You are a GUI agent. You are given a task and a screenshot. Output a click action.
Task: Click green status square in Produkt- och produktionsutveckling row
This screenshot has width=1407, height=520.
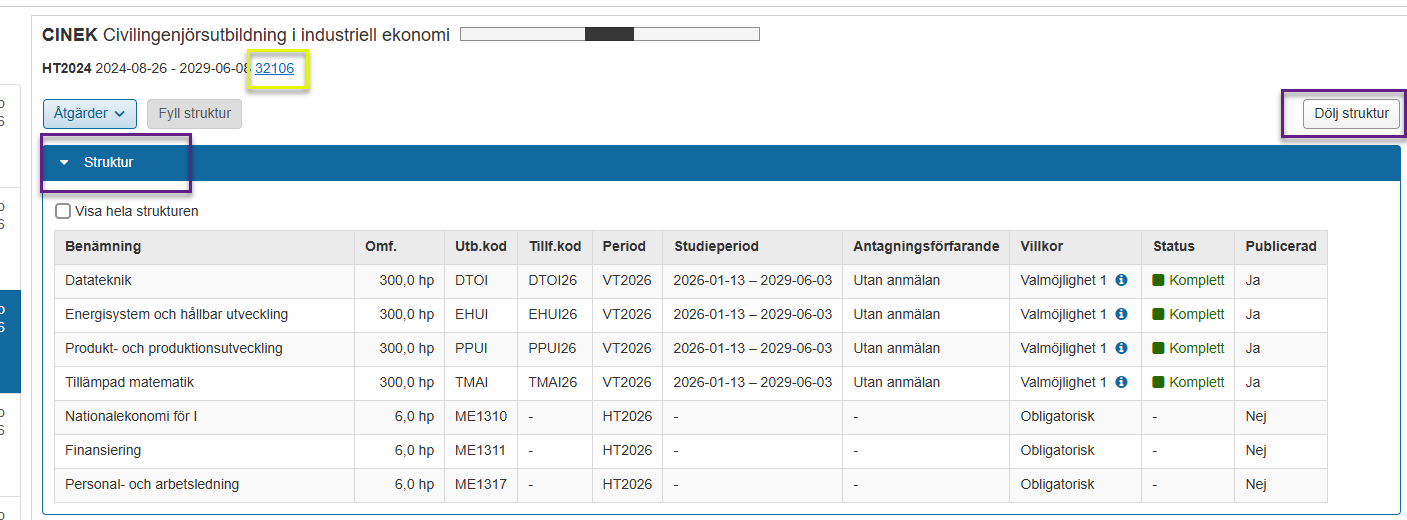click(1159, 349)
